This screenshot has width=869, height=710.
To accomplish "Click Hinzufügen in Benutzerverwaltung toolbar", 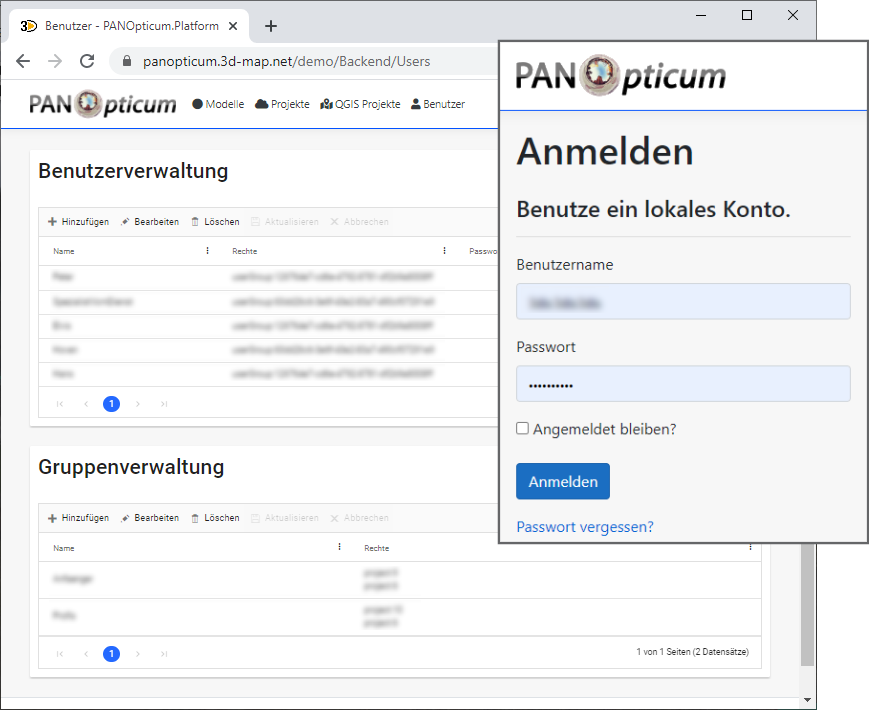I will point(78,222).
